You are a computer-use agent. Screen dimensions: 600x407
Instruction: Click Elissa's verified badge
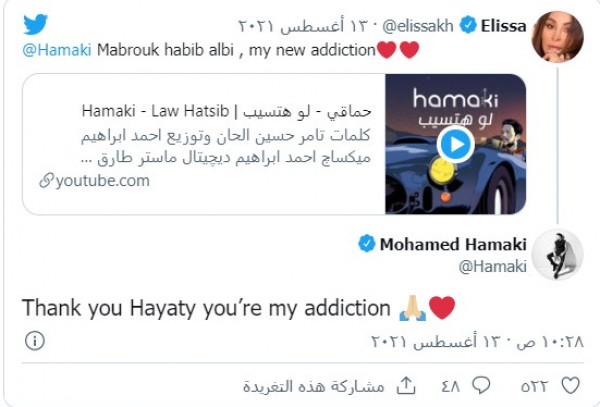[468, 25]
